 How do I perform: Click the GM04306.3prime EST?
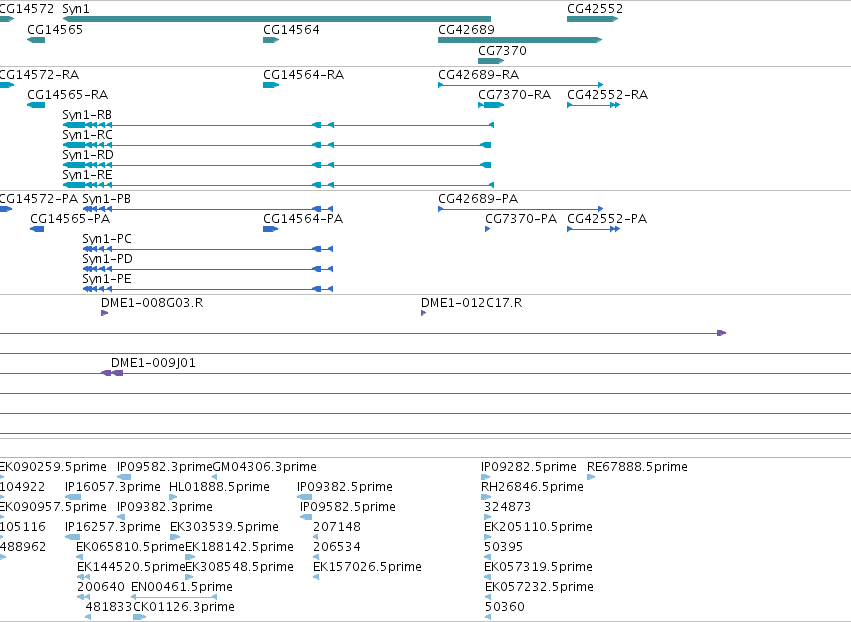[x=214, y=477]
